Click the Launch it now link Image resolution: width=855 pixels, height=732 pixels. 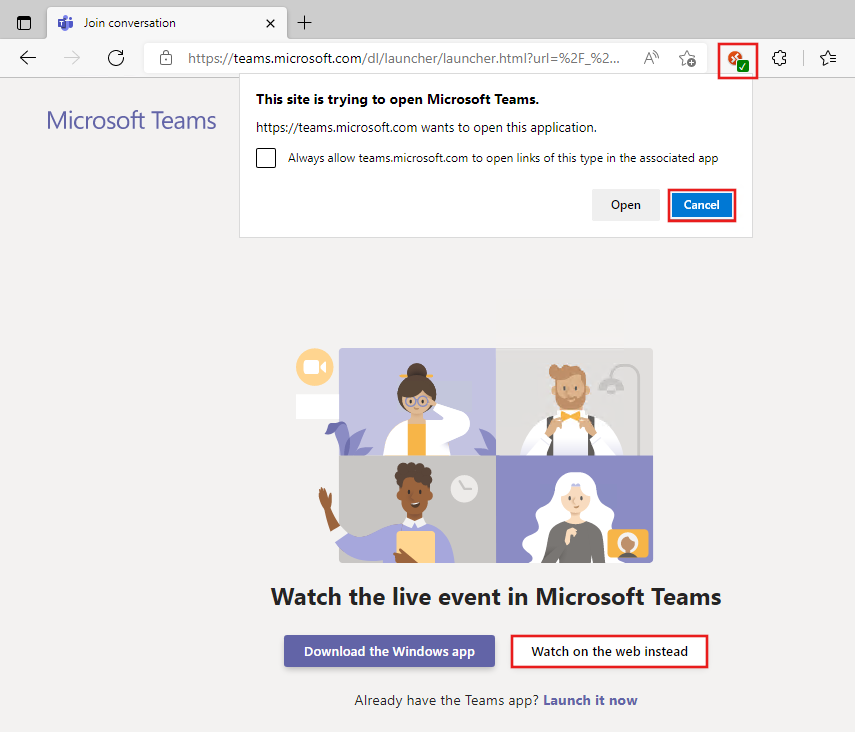[591, 700]
